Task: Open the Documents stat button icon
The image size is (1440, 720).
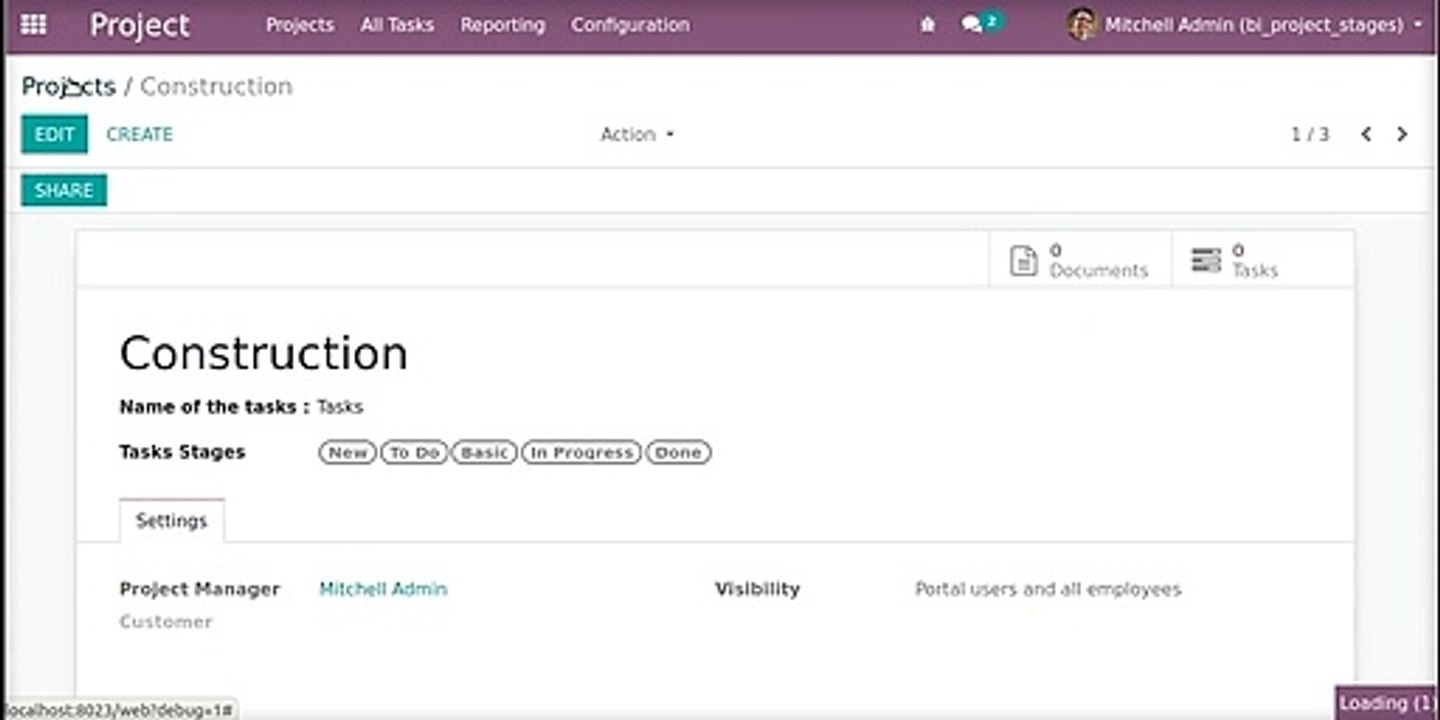Action: (x=1024, y=261)
